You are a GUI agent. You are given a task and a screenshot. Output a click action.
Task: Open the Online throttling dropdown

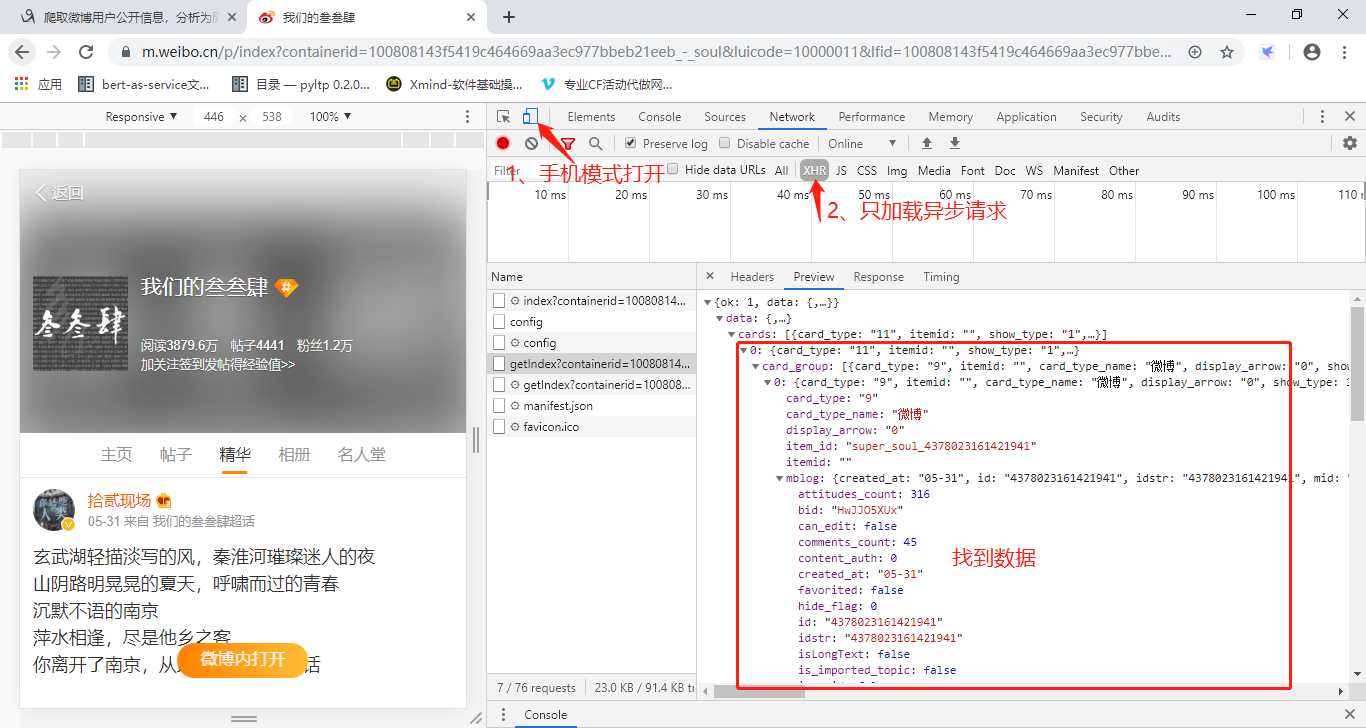(862, 144)
